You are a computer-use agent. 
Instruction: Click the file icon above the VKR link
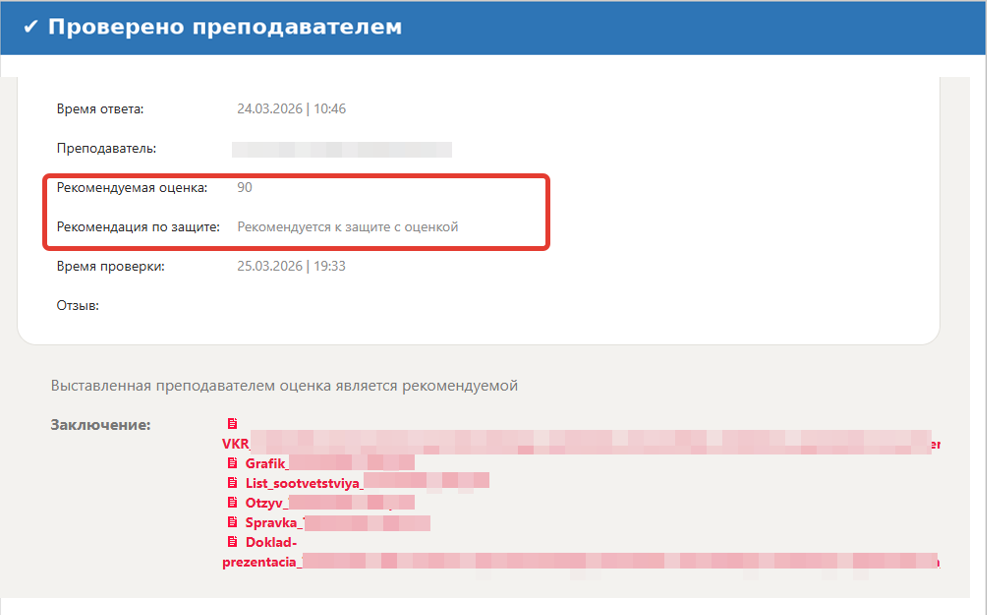pyautogui.click(x=233, y=424)
